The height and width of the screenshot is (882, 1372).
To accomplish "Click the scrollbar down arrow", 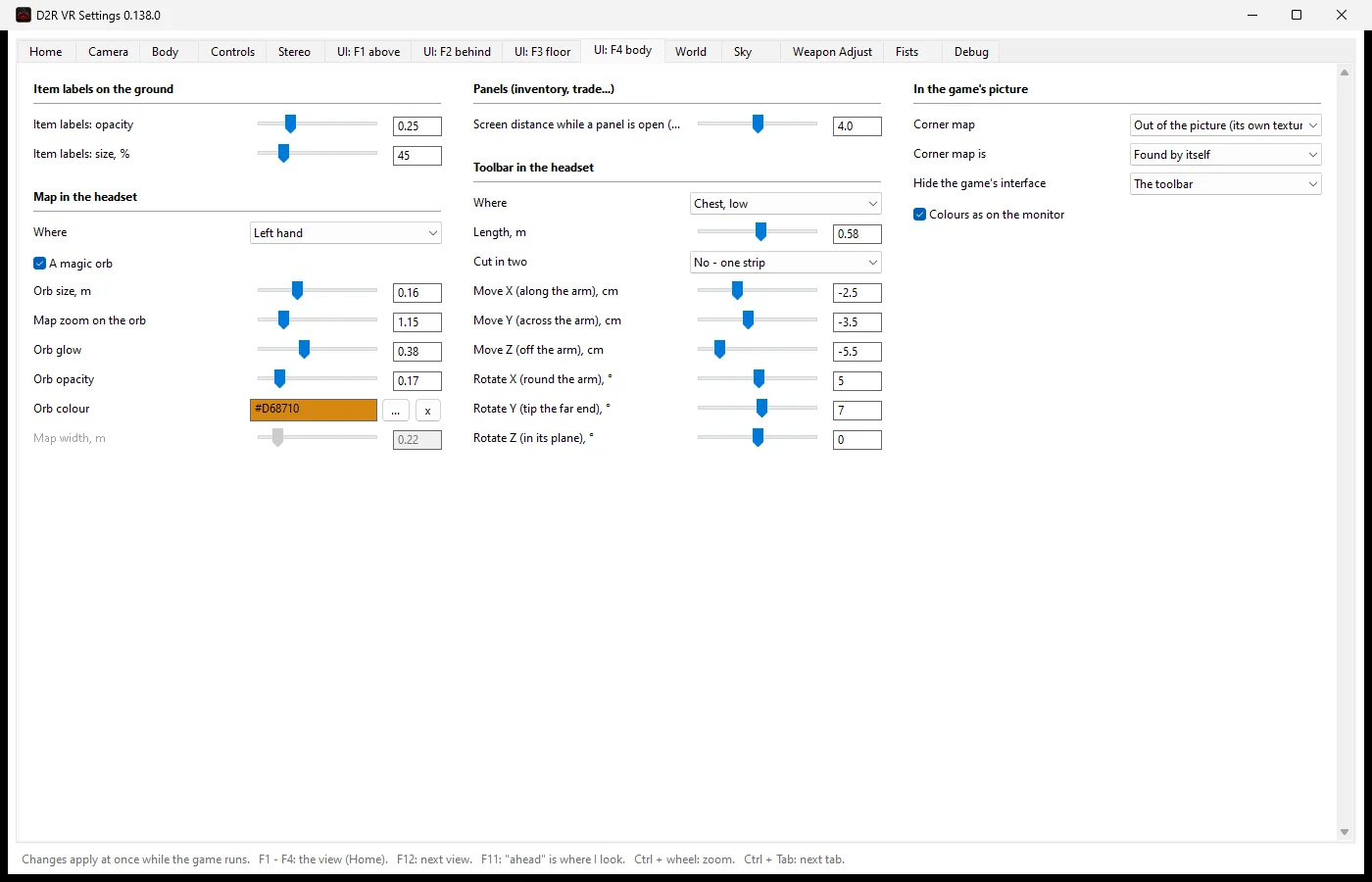I will [1345, 832].
